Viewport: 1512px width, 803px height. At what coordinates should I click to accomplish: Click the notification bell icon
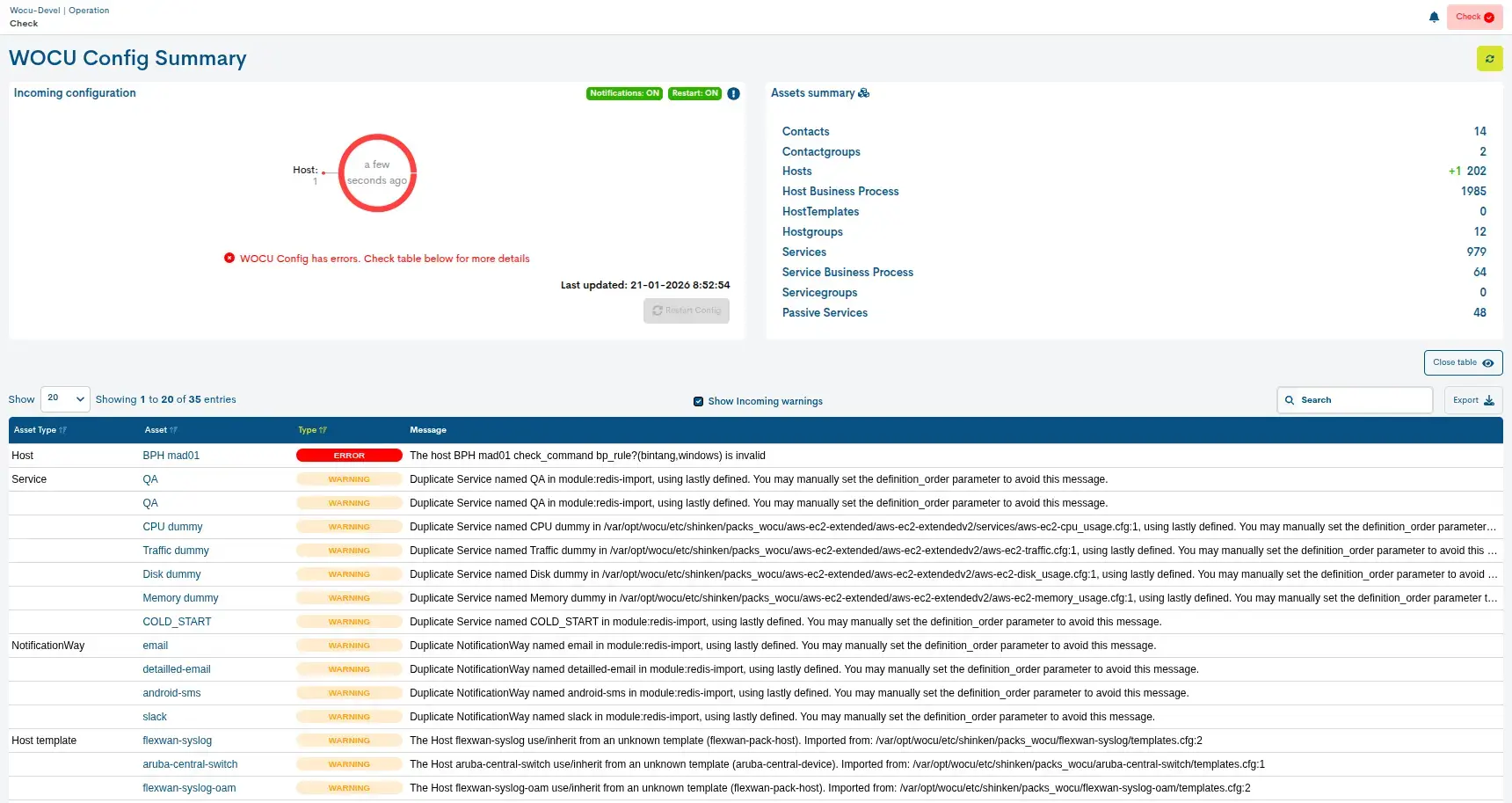pyautogui.click(x=1434, y=17)
